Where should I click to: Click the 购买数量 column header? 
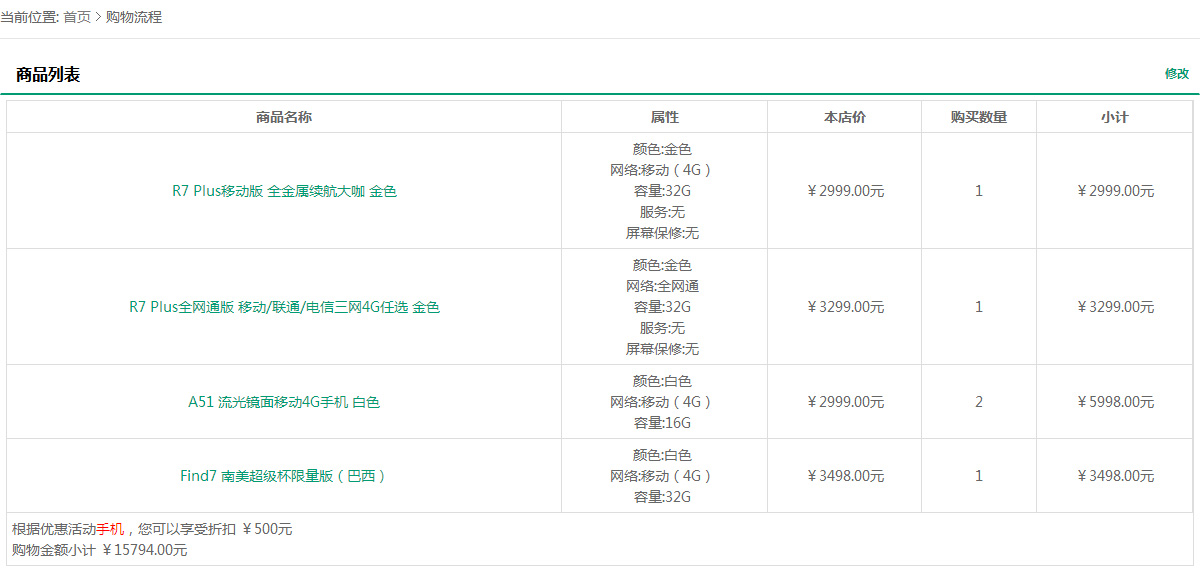tap(979, 117)
